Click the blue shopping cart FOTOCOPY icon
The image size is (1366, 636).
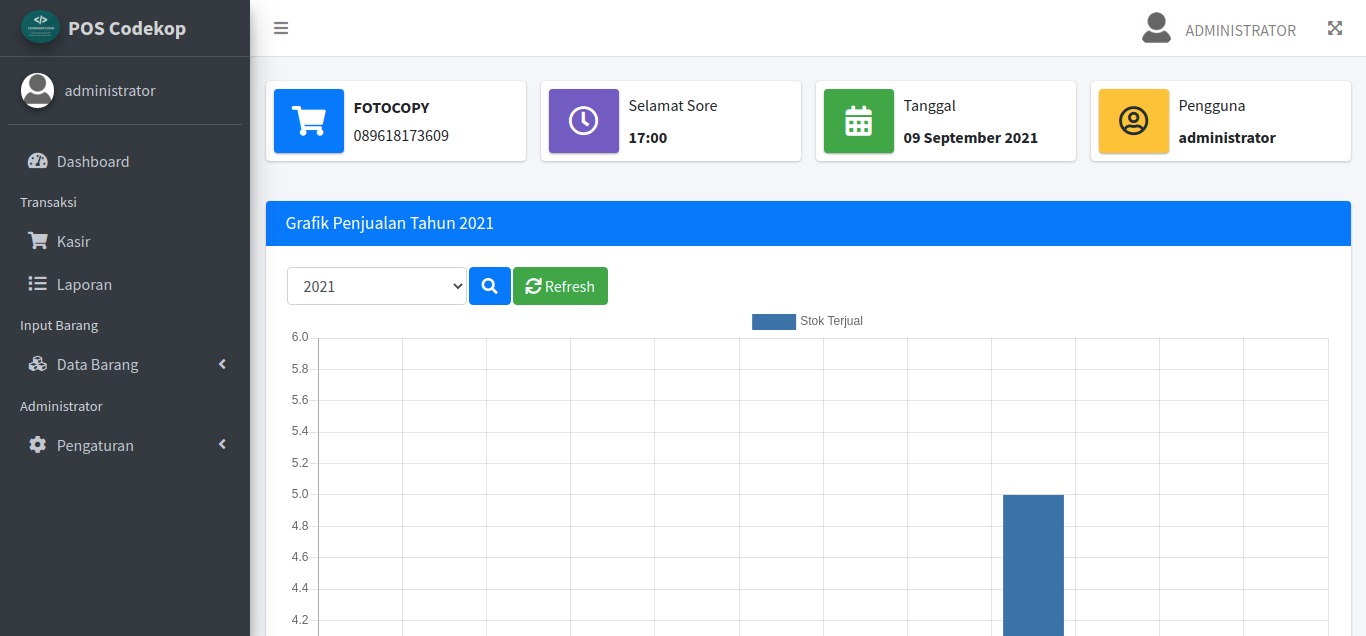click(309, 121)
